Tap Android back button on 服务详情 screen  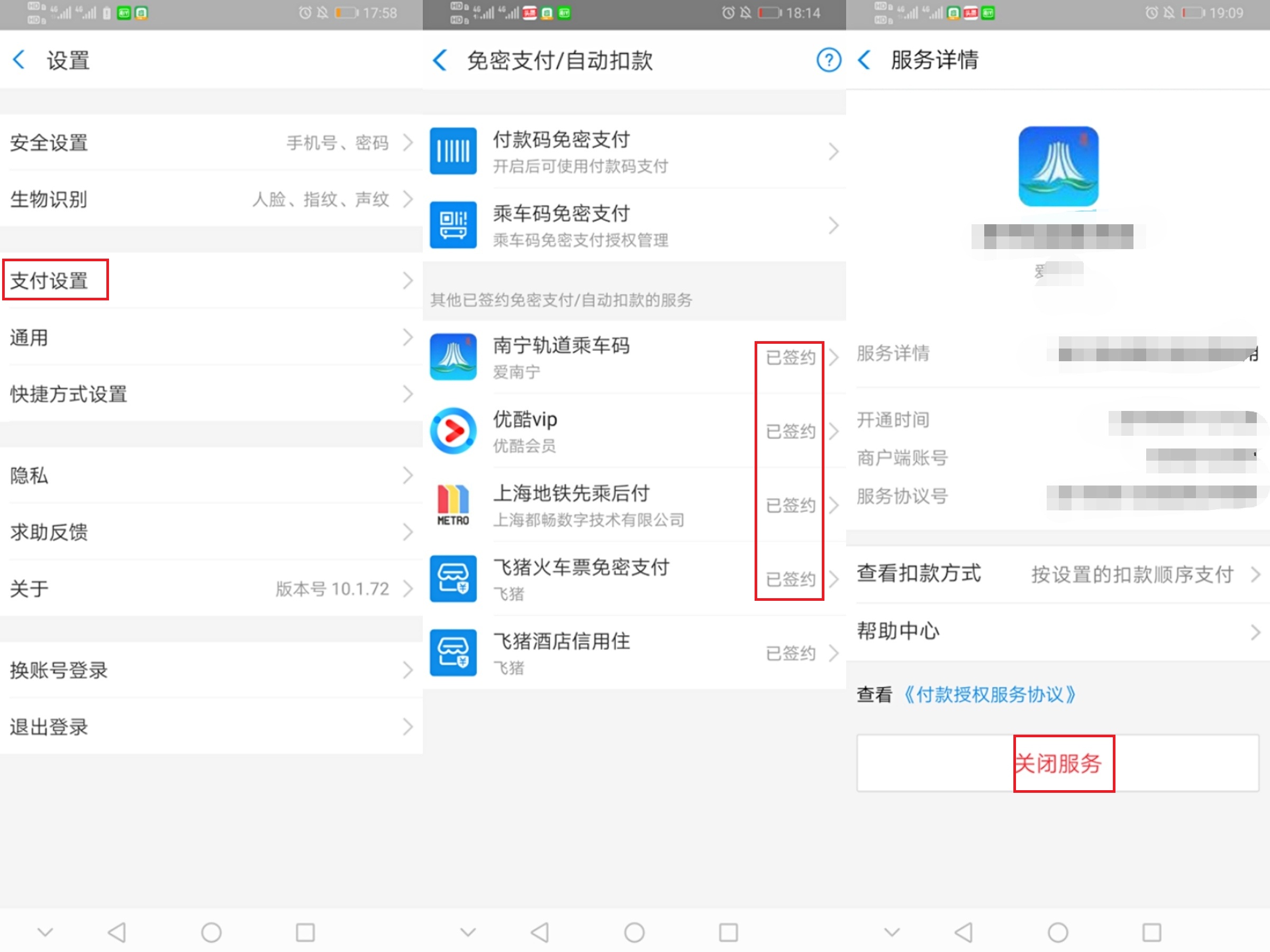(964, 932)
